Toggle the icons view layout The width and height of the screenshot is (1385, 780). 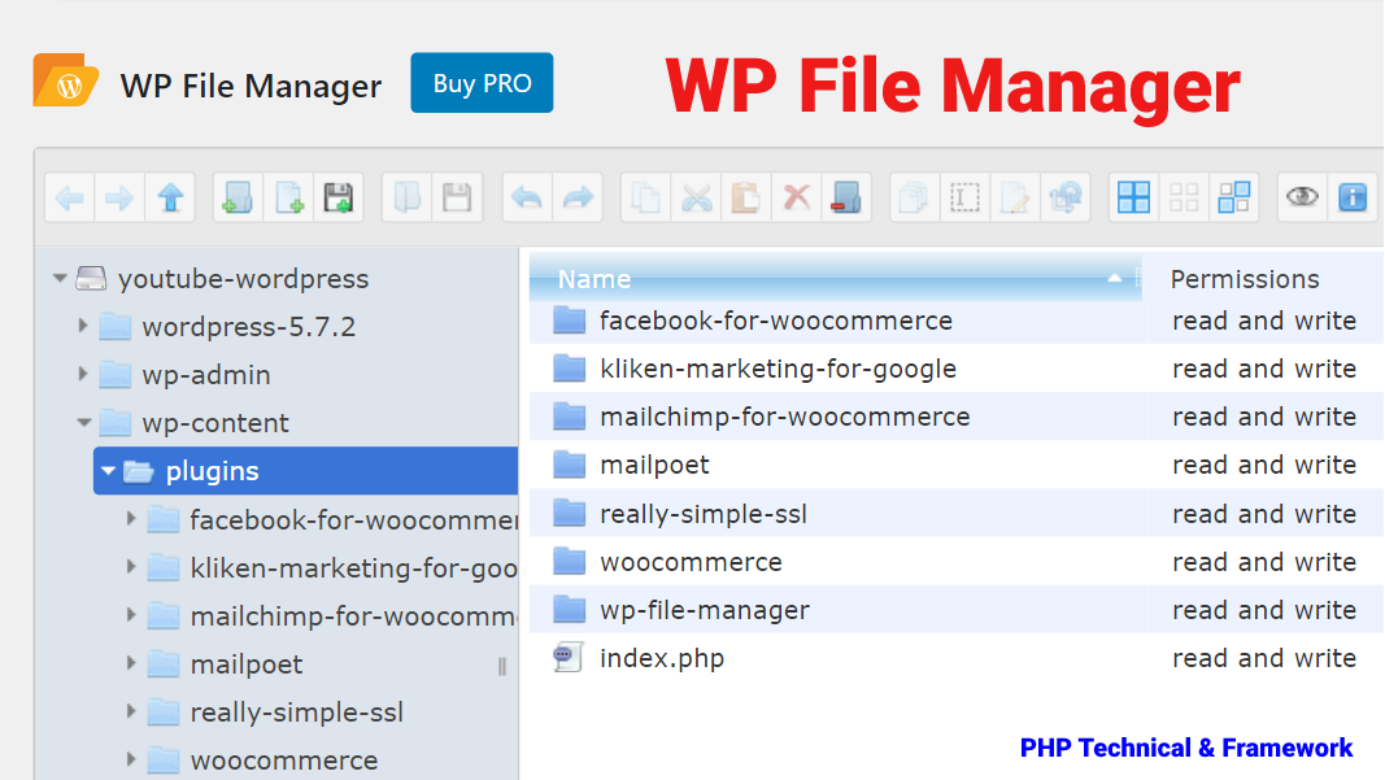tap(1133, 197)
